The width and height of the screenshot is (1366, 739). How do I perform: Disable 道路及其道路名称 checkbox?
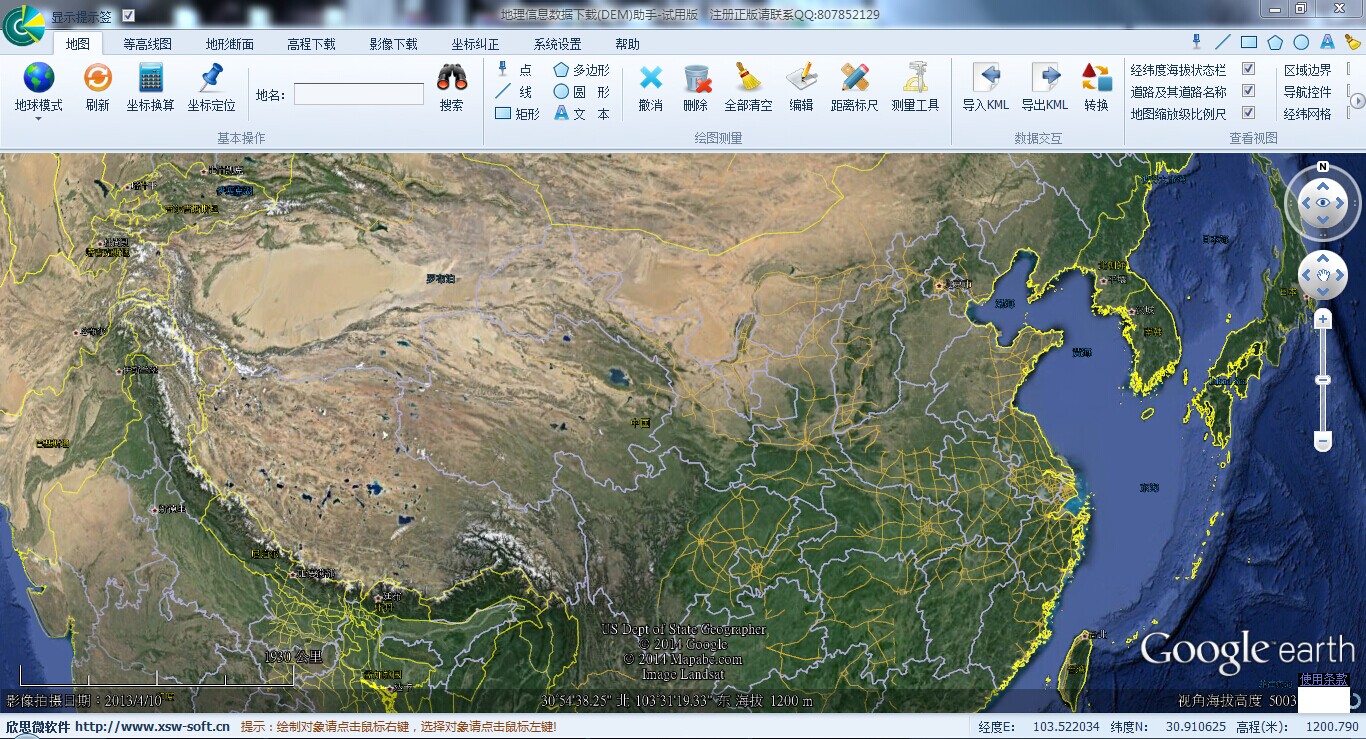point(1248,91)
